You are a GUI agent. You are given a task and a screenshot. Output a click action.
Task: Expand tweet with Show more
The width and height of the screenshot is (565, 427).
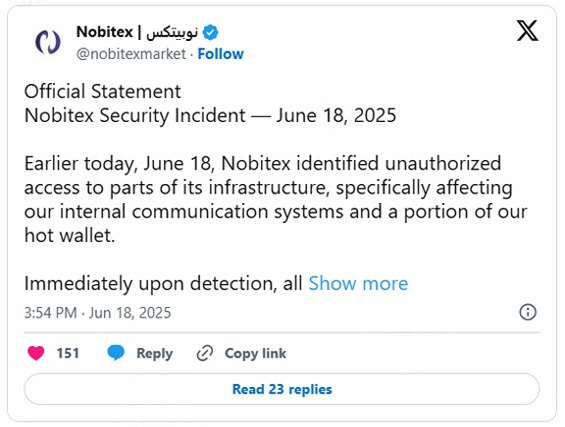point(358,283)
